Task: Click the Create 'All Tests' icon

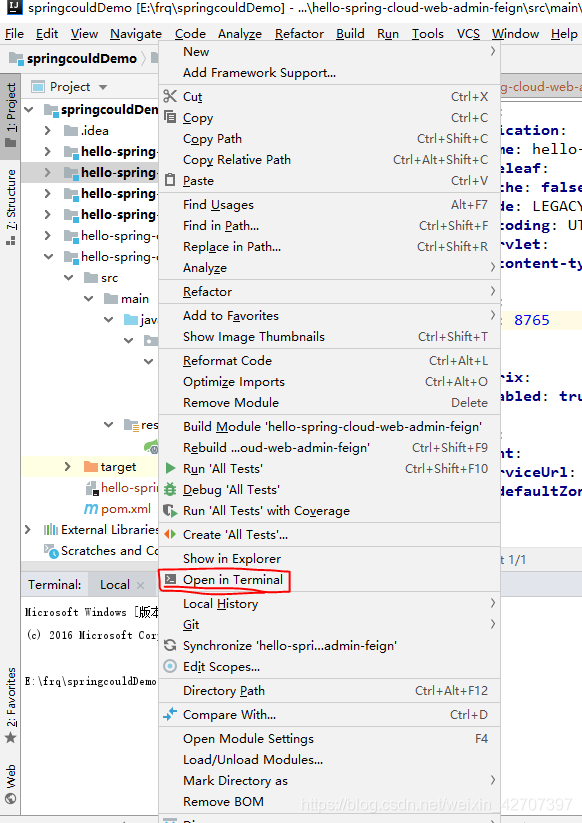Action: point(170,534)
